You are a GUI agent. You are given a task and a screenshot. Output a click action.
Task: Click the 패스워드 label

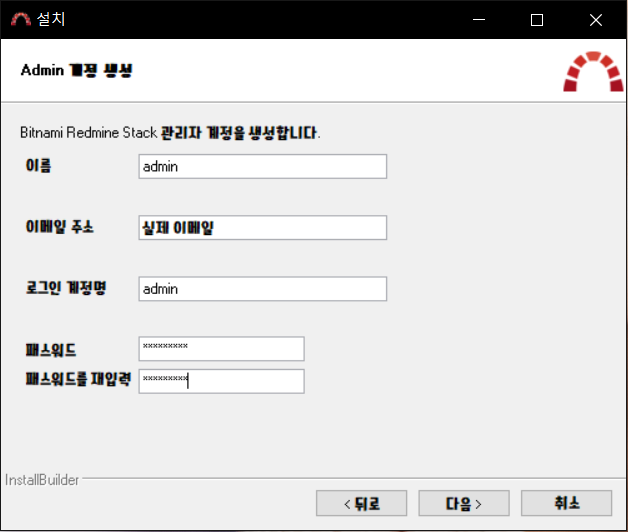click(x=51, y=350)
